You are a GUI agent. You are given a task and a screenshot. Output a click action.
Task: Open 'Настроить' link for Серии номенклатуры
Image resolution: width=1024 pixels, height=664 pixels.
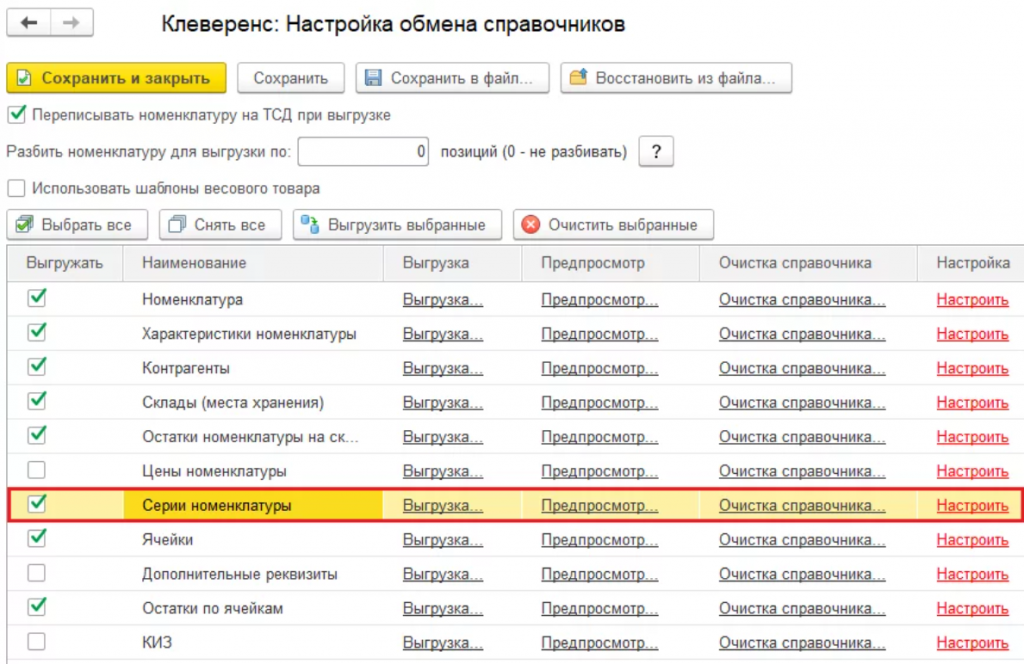[972, 505]
